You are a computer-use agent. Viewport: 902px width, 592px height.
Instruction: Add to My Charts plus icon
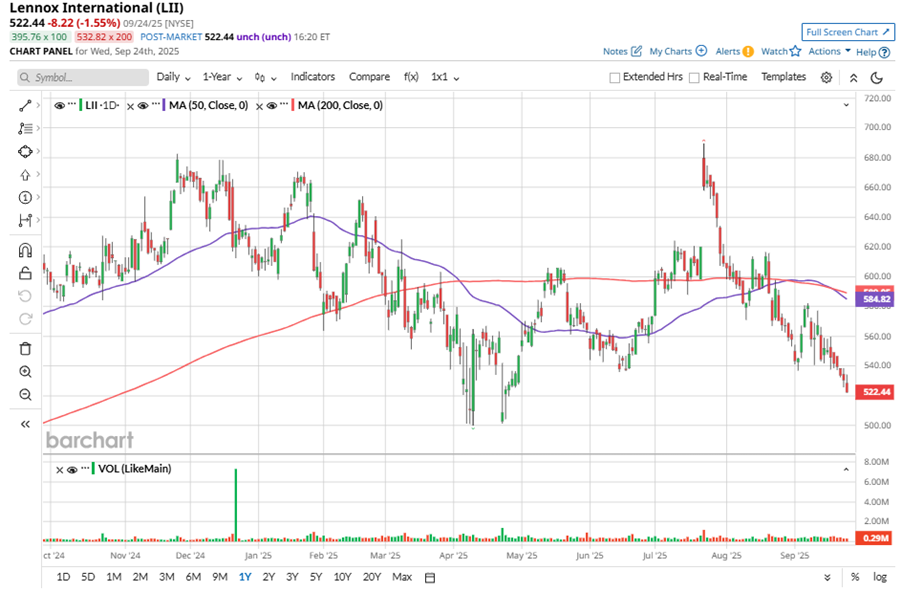tap(701, 51)
